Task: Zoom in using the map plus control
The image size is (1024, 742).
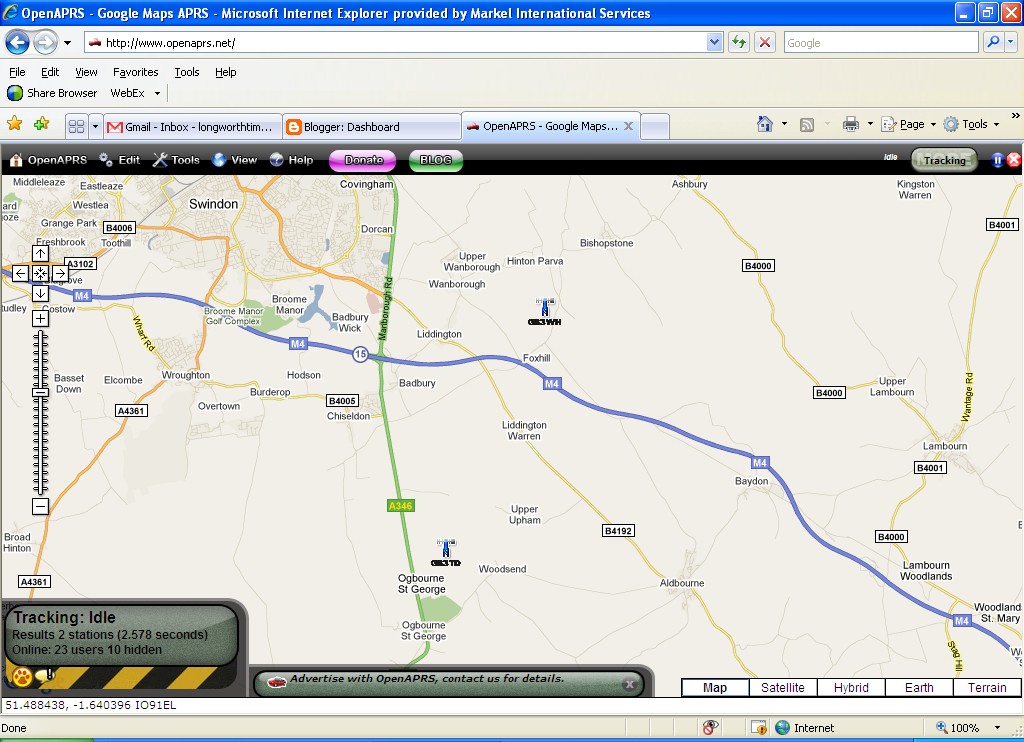Action: point(40,318)
